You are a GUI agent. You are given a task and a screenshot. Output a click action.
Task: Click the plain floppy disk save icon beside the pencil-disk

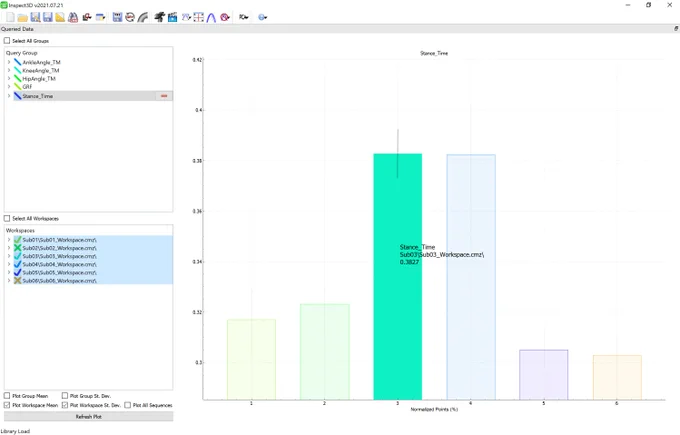pos(48,17)
